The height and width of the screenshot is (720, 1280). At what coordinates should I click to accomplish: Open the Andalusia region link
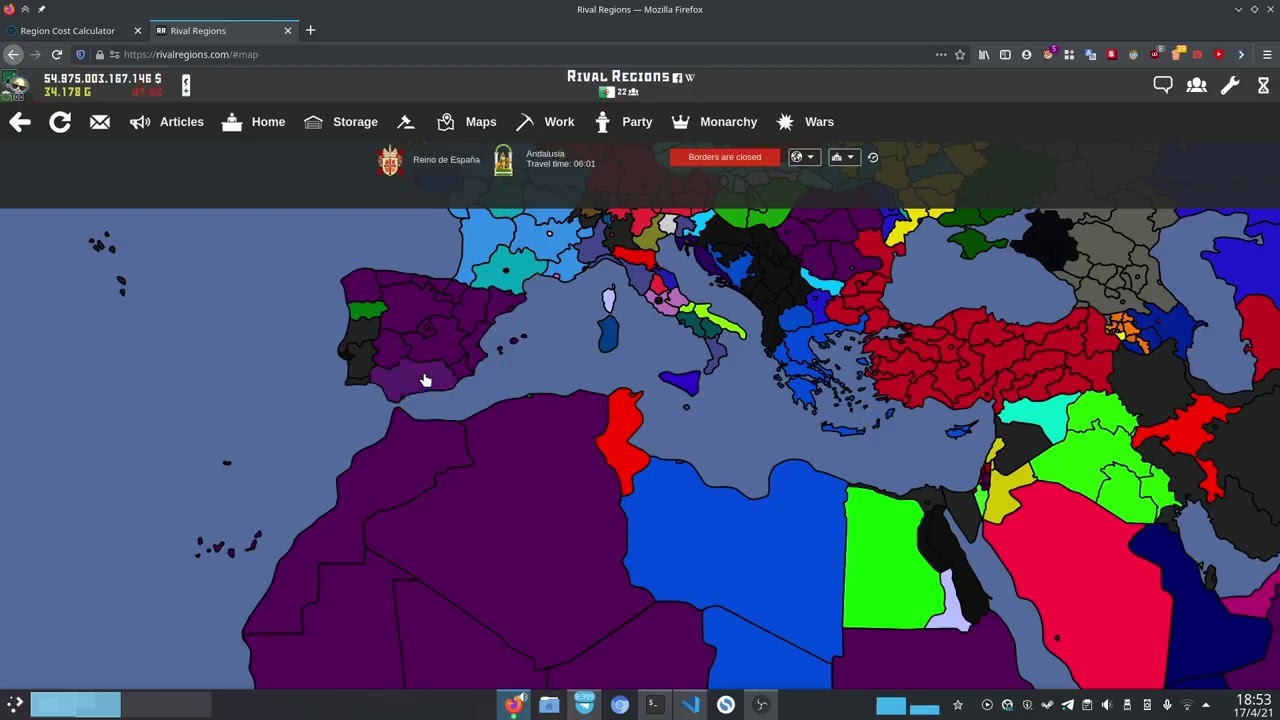coord(545,153)
